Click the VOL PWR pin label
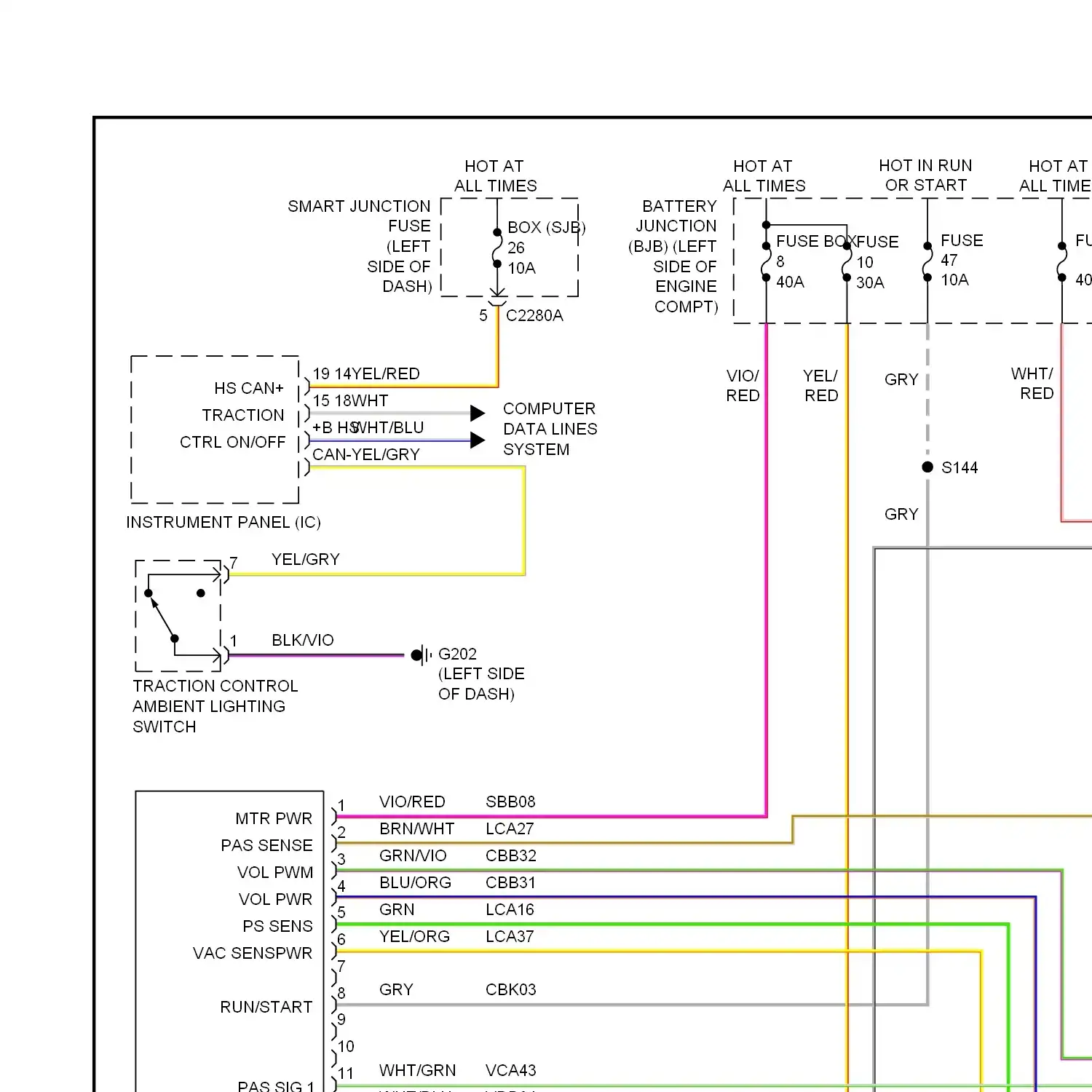Image resolution: width=1092 pixels, height=1092 pixels. point(275,899)
